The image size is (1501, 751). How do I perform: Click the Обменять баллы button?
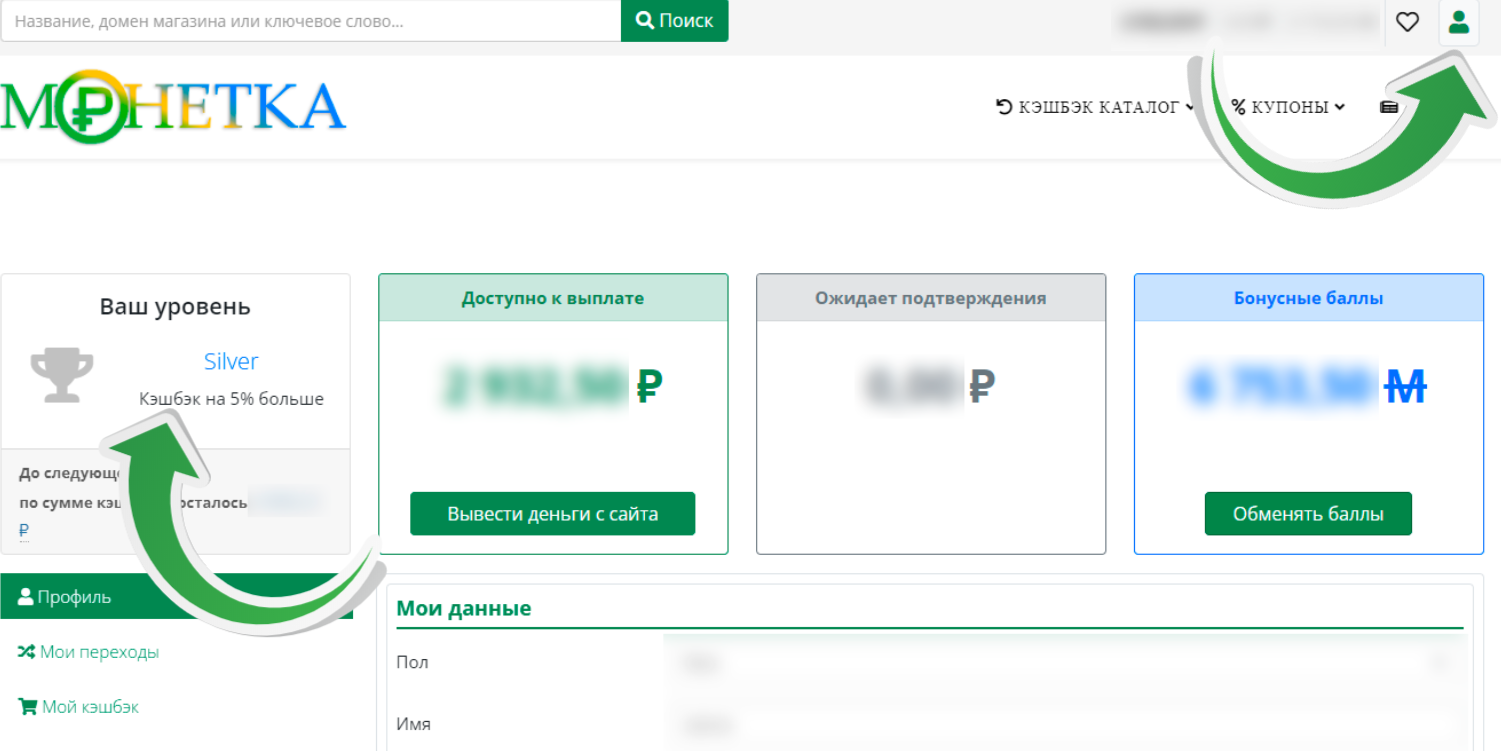(1308, 514)
